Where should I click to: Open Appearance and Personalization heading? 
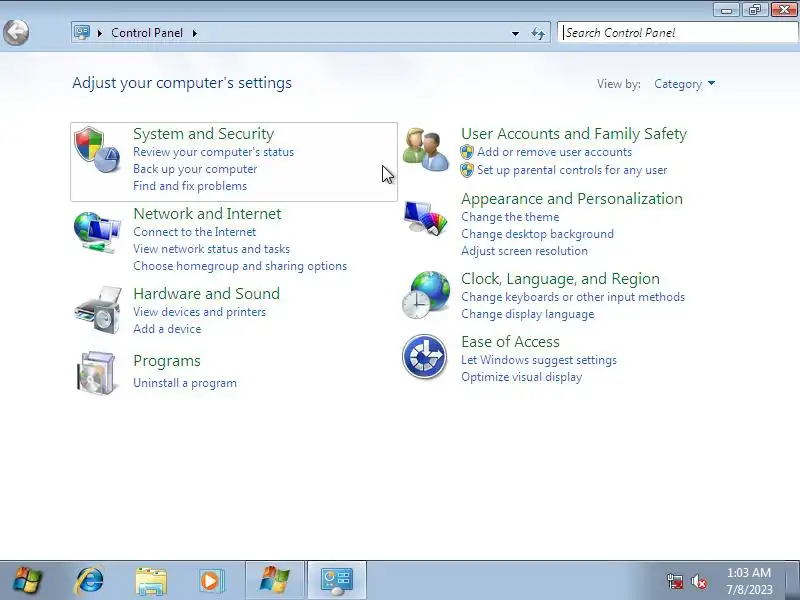coord(572,199)
